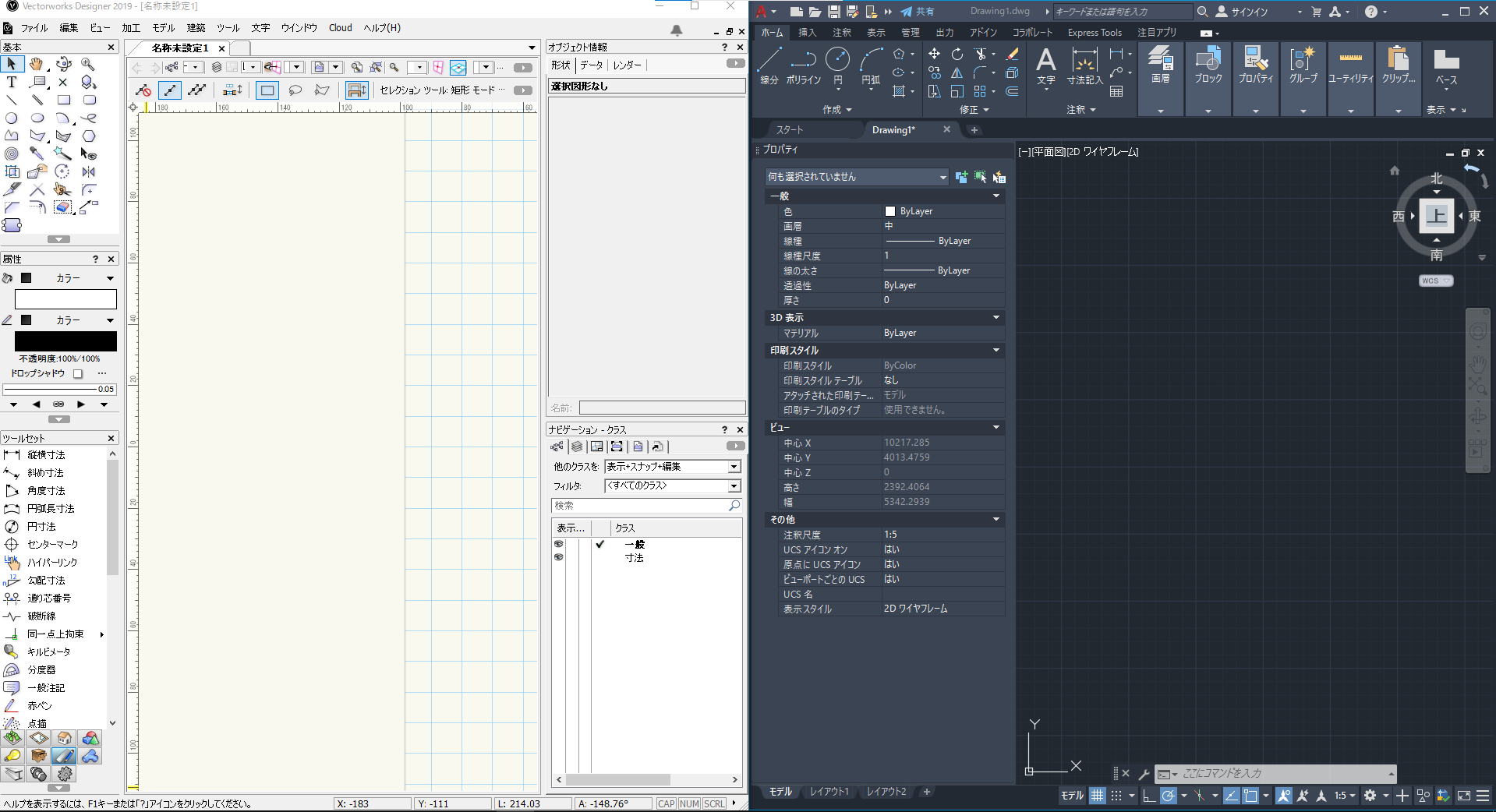Click Vectorworks lasso selection mode icon
This screenshot has height=812, width=1496.
295,90
